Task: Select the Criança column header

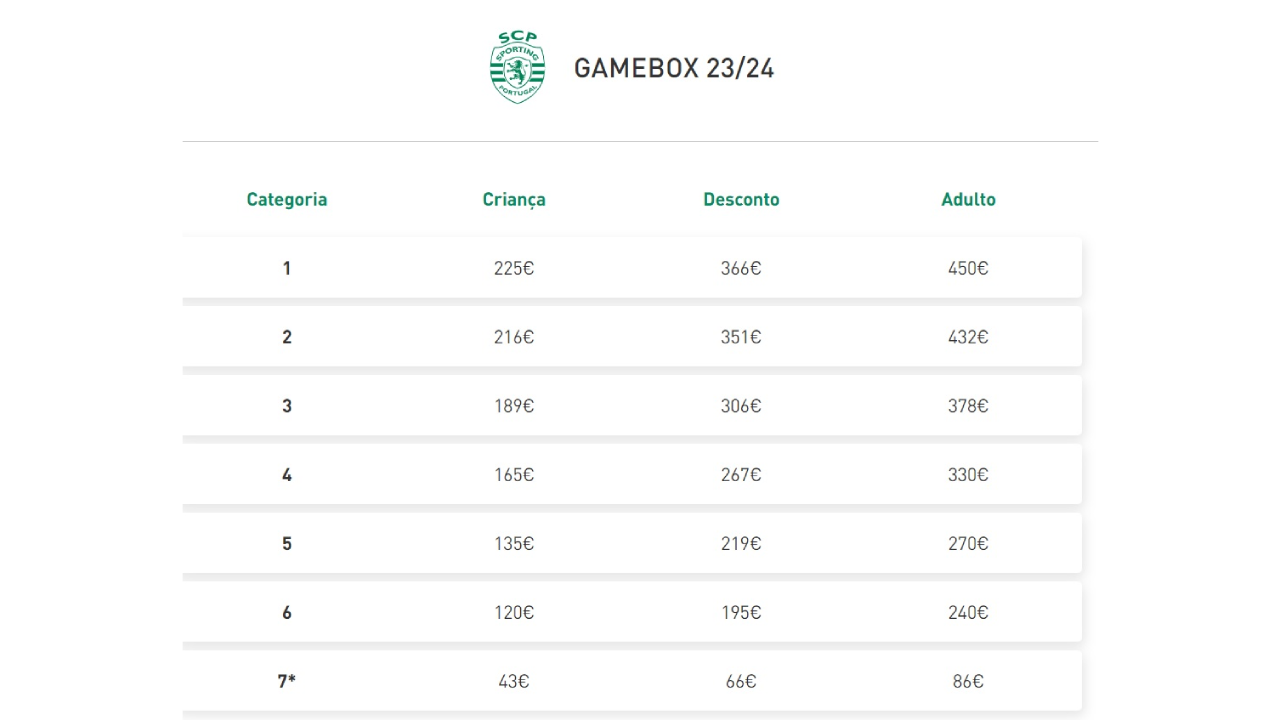Action: pyautogui.click(x=514, y=199)
